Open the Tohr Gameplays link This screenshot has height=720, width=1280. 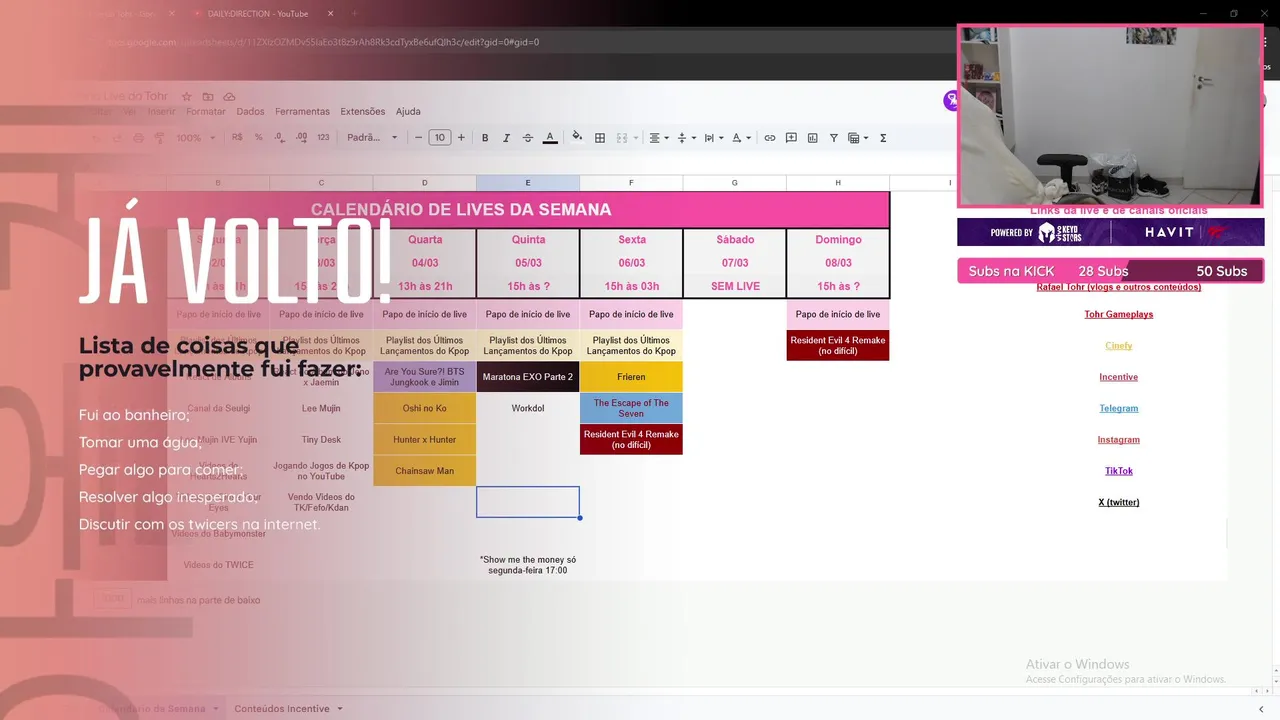pos(1118,314)
